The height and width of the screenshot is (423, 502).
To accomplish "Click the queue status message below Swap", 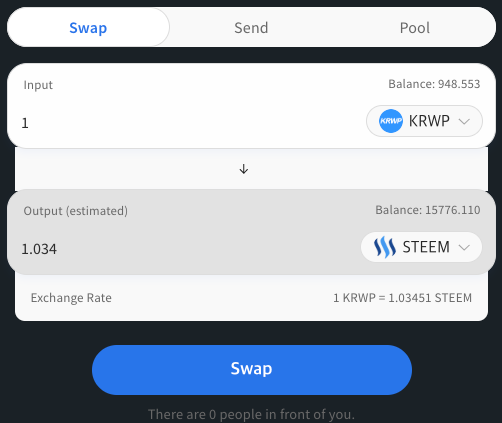I will [251, 414].
